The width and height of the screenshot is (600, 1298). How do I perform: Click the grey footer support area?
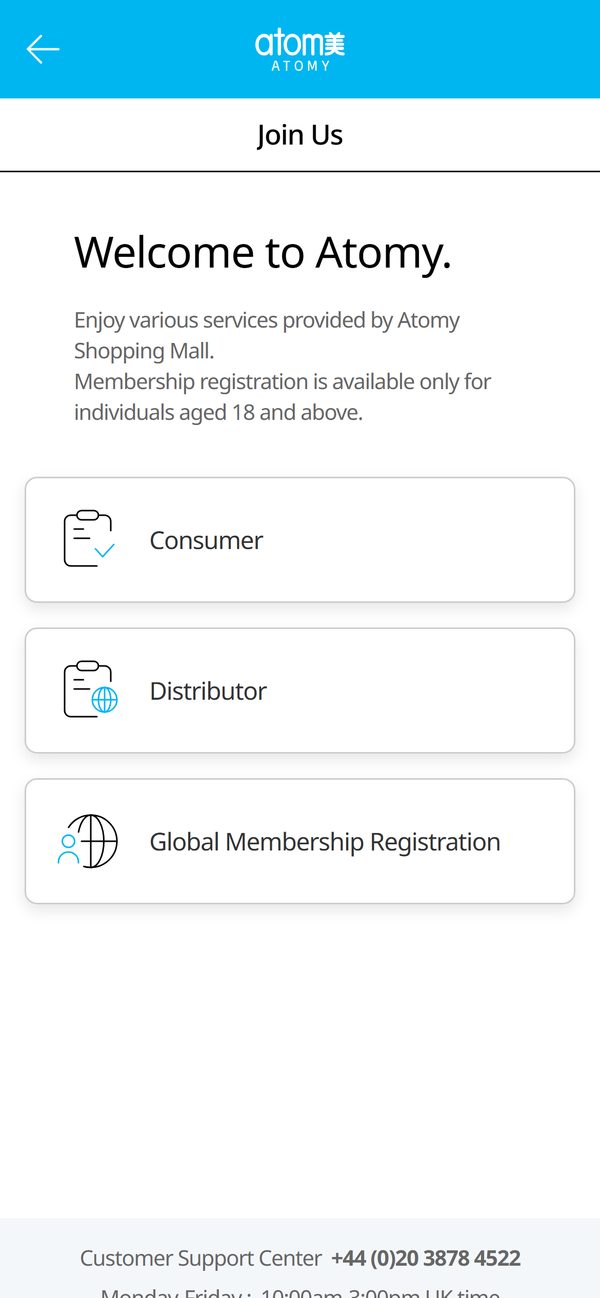tap(300, 1258)
